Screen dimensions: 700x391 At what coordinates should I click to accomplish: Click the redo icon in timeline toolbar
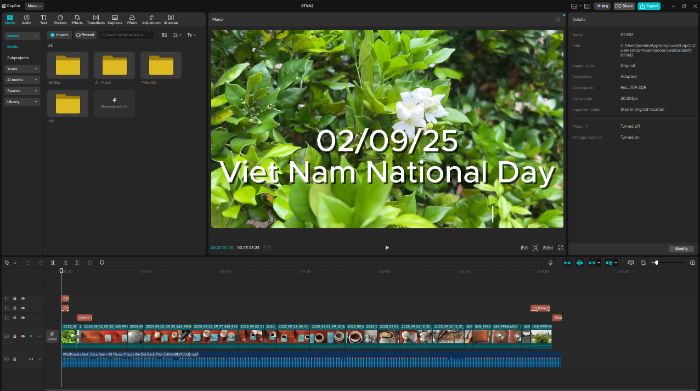coord(40,263)
